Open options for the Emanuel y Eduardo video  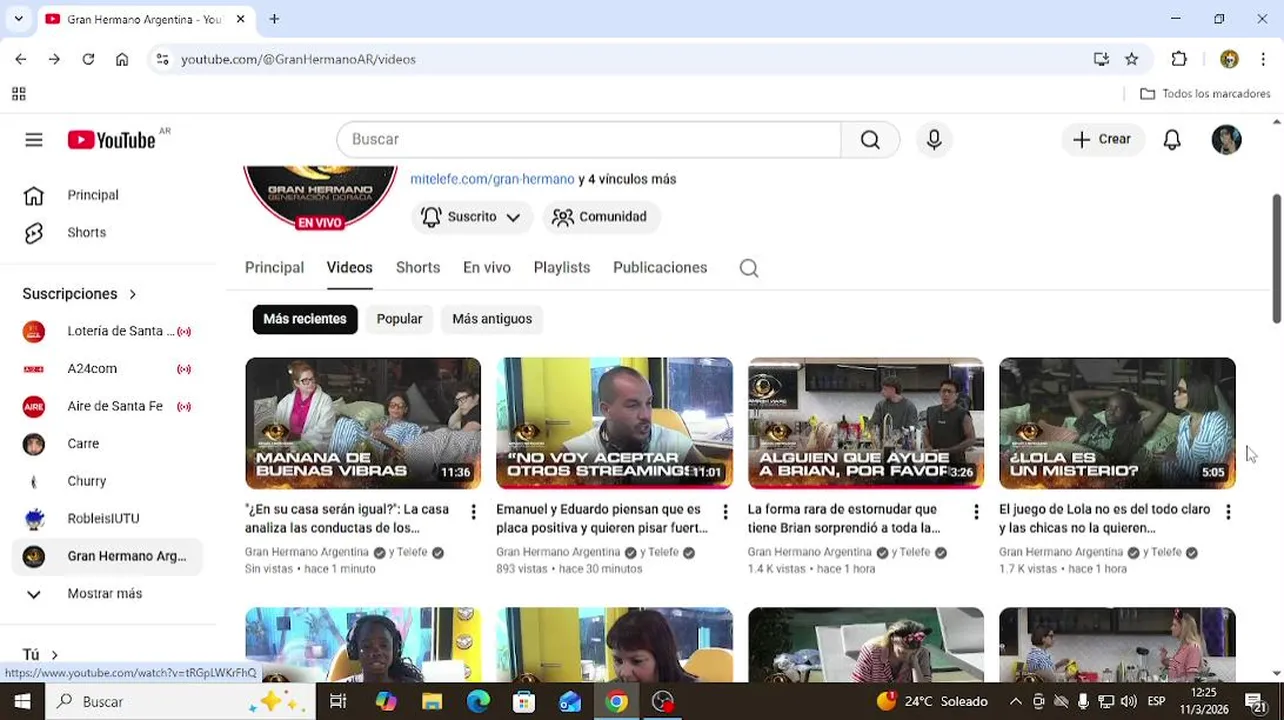point(725,511)
